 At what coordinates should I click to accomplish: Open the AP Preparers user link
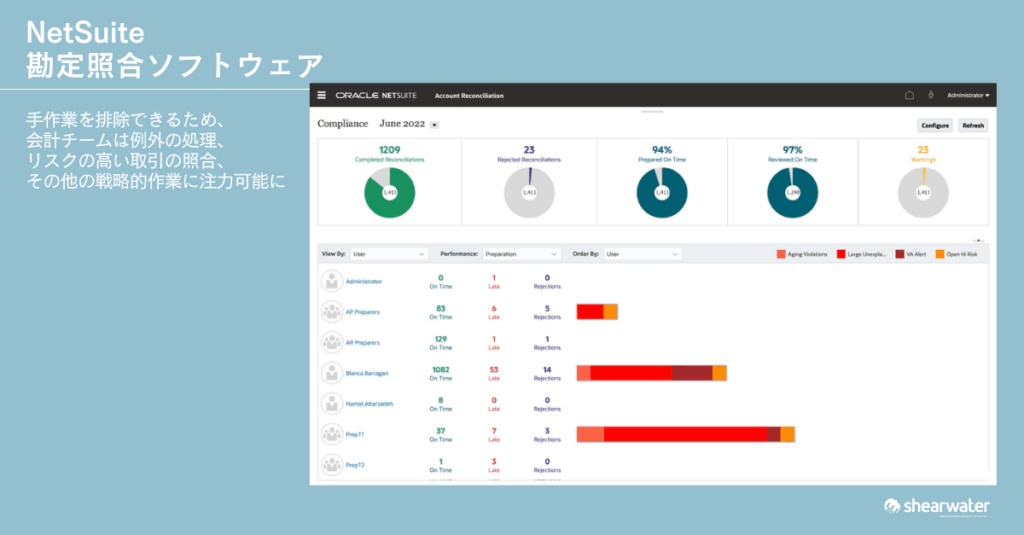point(362,312)
